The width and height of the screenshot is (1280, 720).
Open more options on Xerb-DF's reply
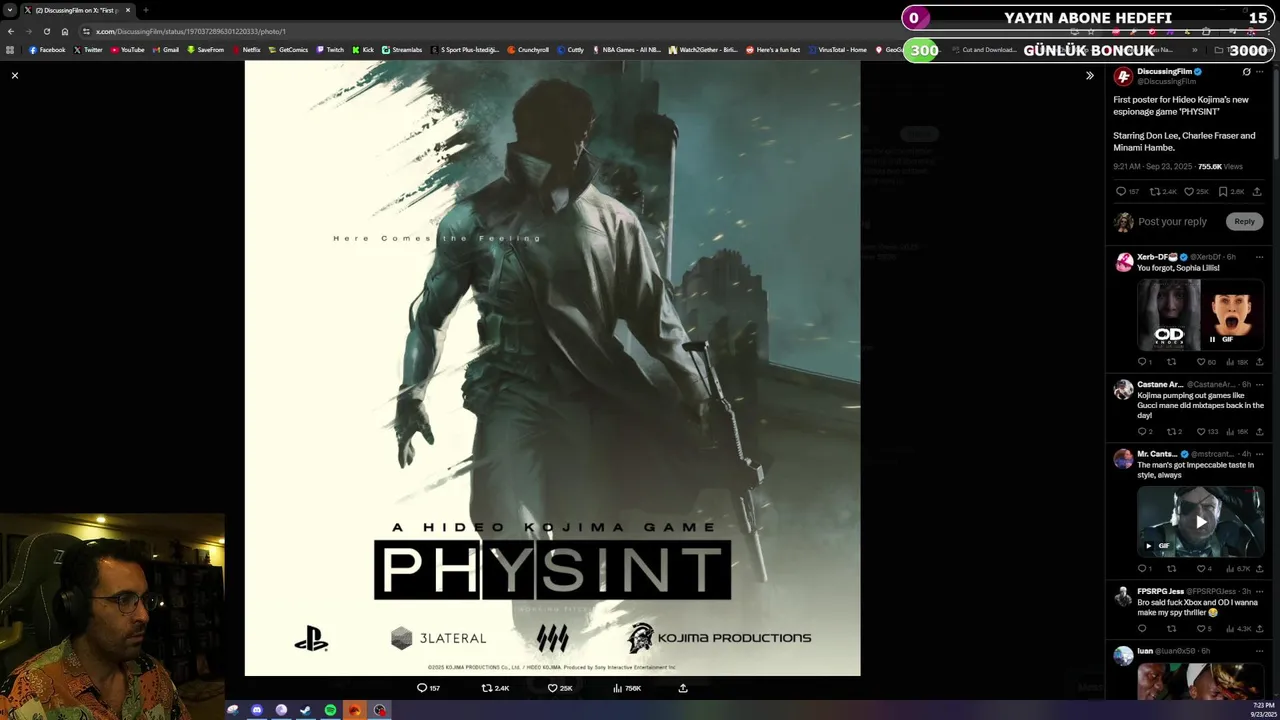[x=1259, y=257]
